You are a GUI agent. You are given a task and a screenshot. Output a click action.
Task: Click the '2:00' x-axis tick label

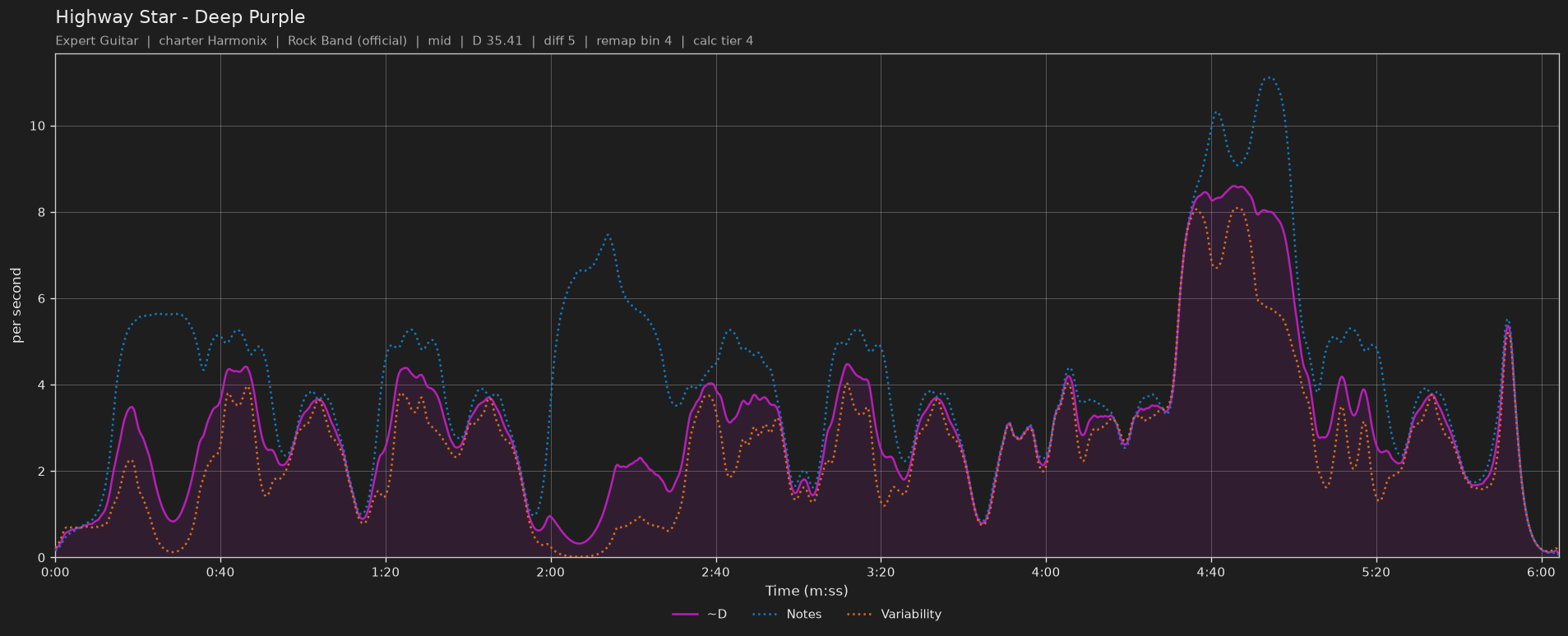click(x=551, y=572)
